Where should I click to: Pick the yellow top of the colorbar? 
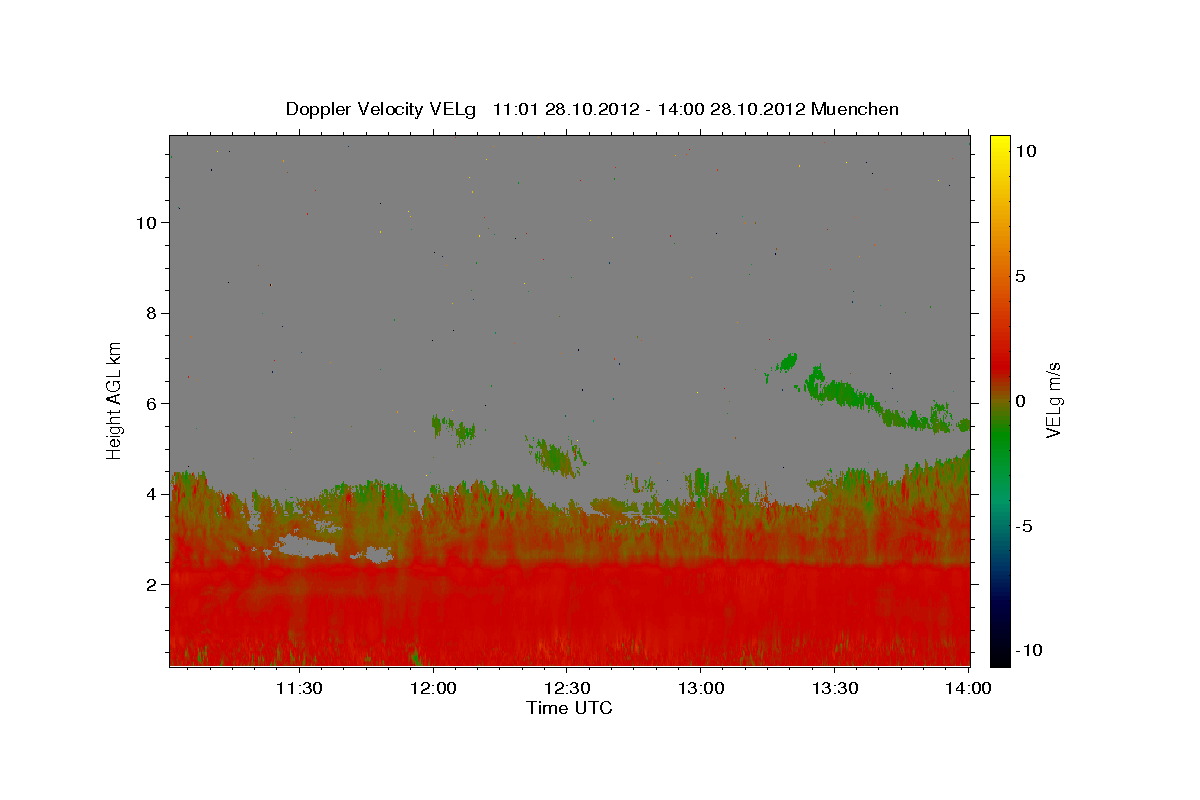click(999, 143)
